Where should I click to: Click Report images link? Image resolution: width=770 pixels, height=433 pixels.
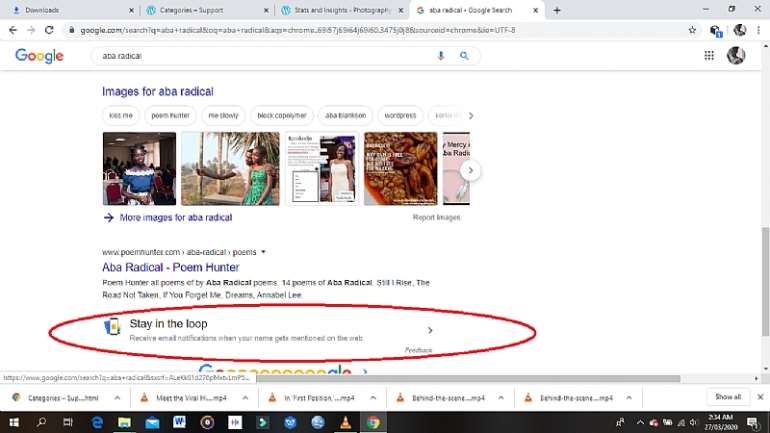[437, 217]
